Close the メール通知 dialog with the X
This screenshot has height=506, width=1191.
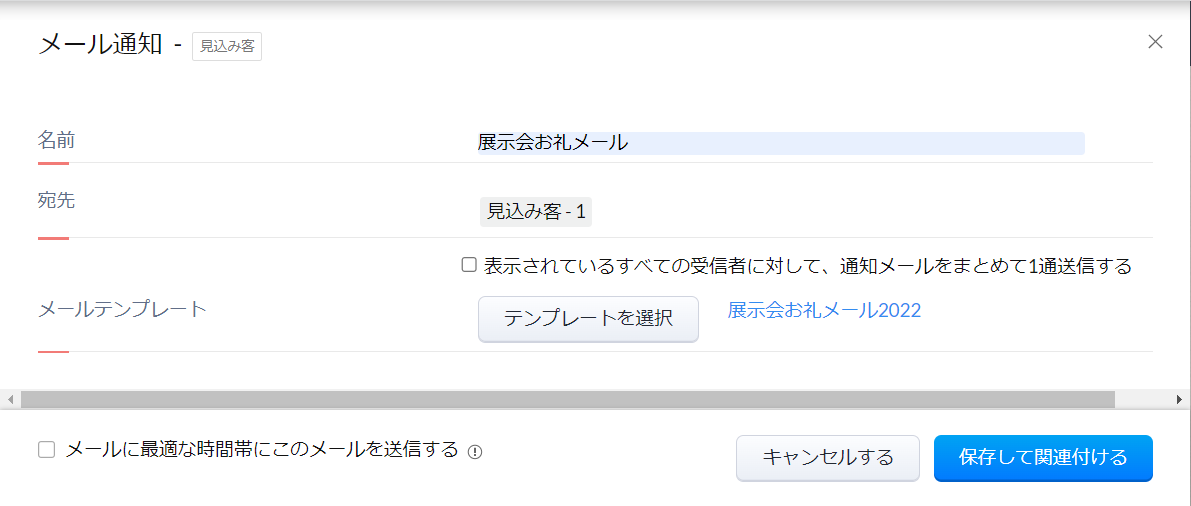1155,42
